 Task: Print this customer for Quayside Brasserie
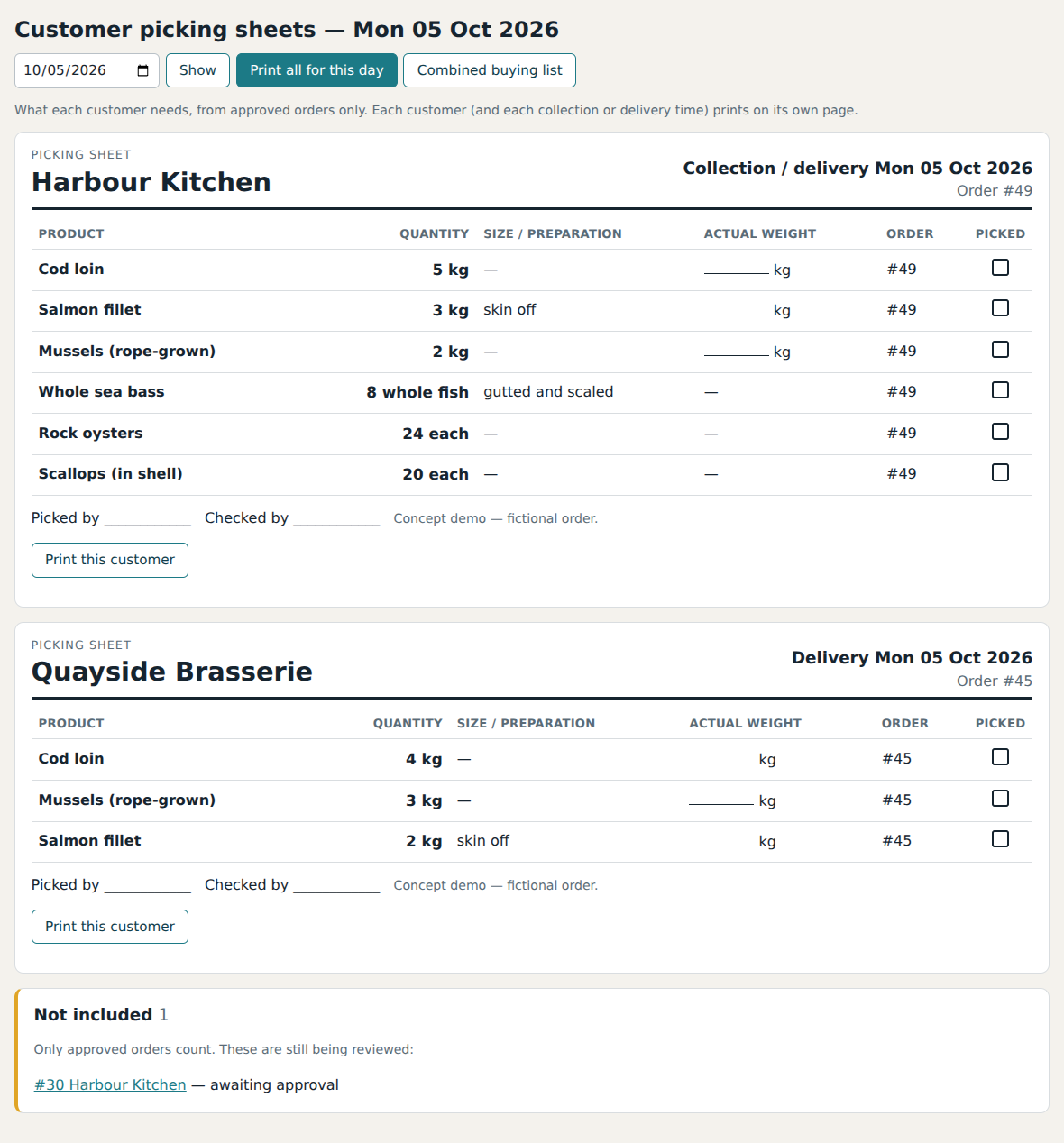(x=110, y=927)
